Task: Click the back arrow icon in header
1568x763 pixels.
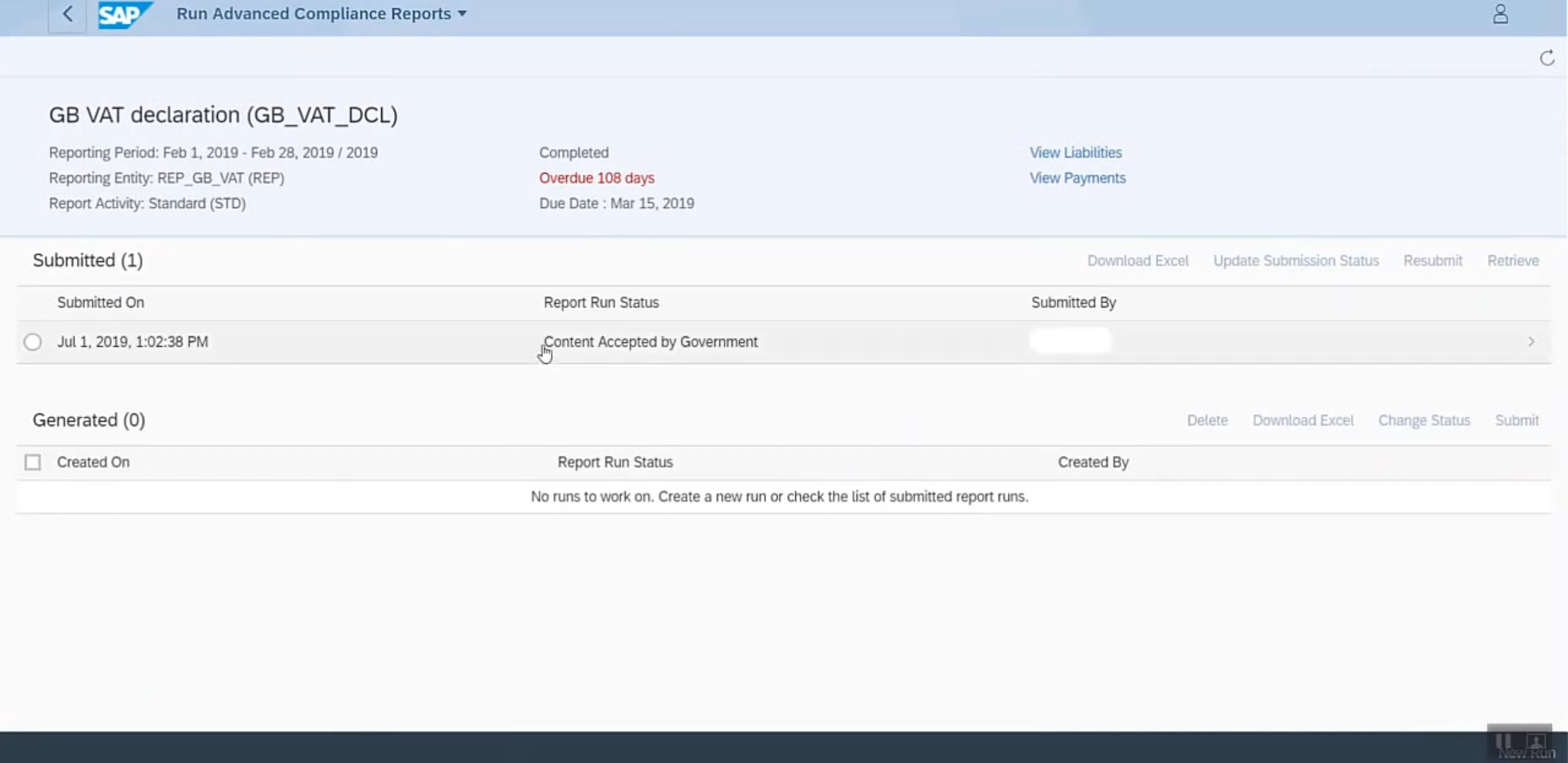Action: coord(68,14)
